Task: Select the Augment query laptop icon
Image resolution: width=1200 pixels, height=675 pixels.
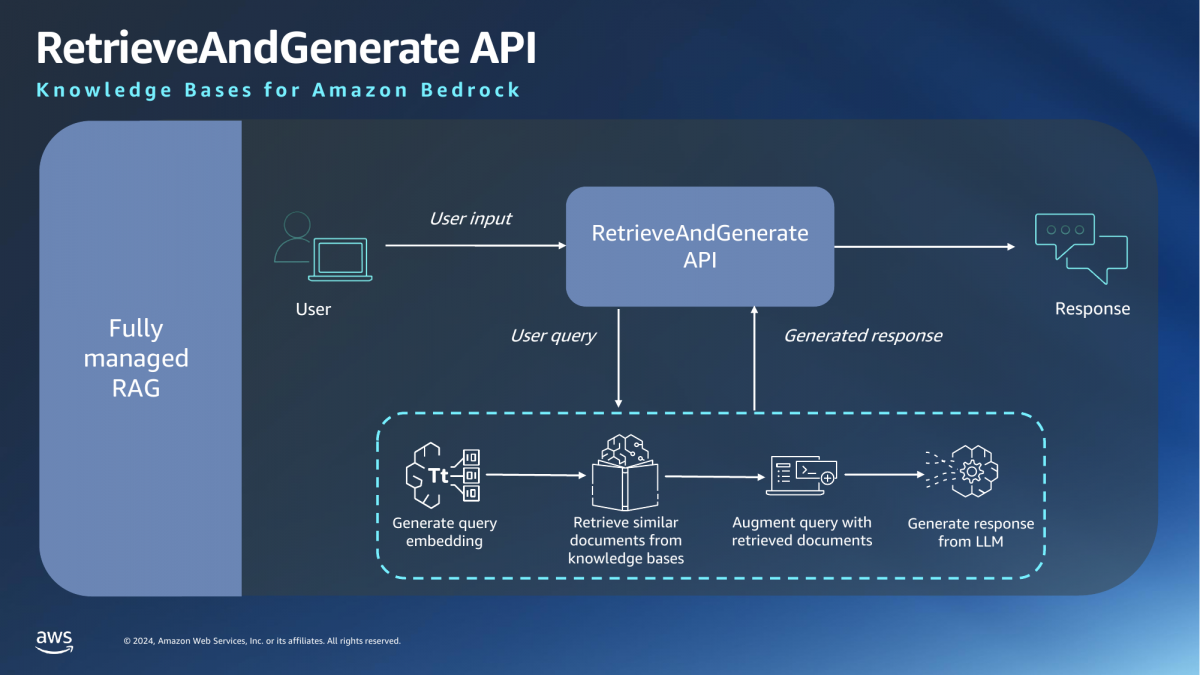Action: coord(800,474)
